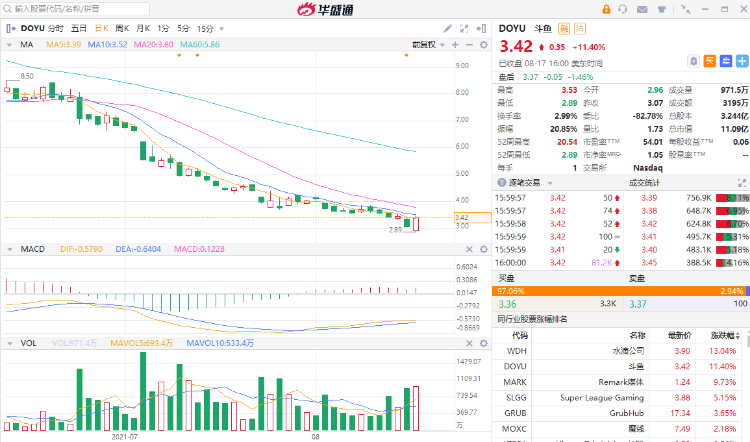Switch to 五日 five-day chart
The height and width of the screenshot is (442, 750).
79,29
